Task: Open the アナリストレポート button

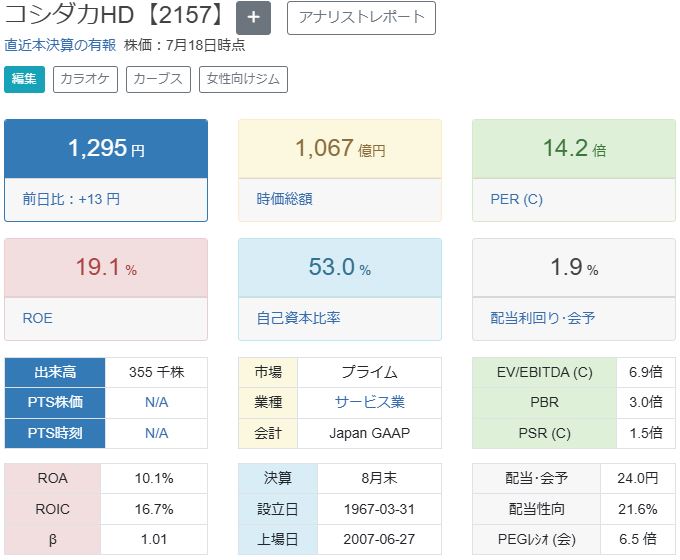Action: point(361,18)
